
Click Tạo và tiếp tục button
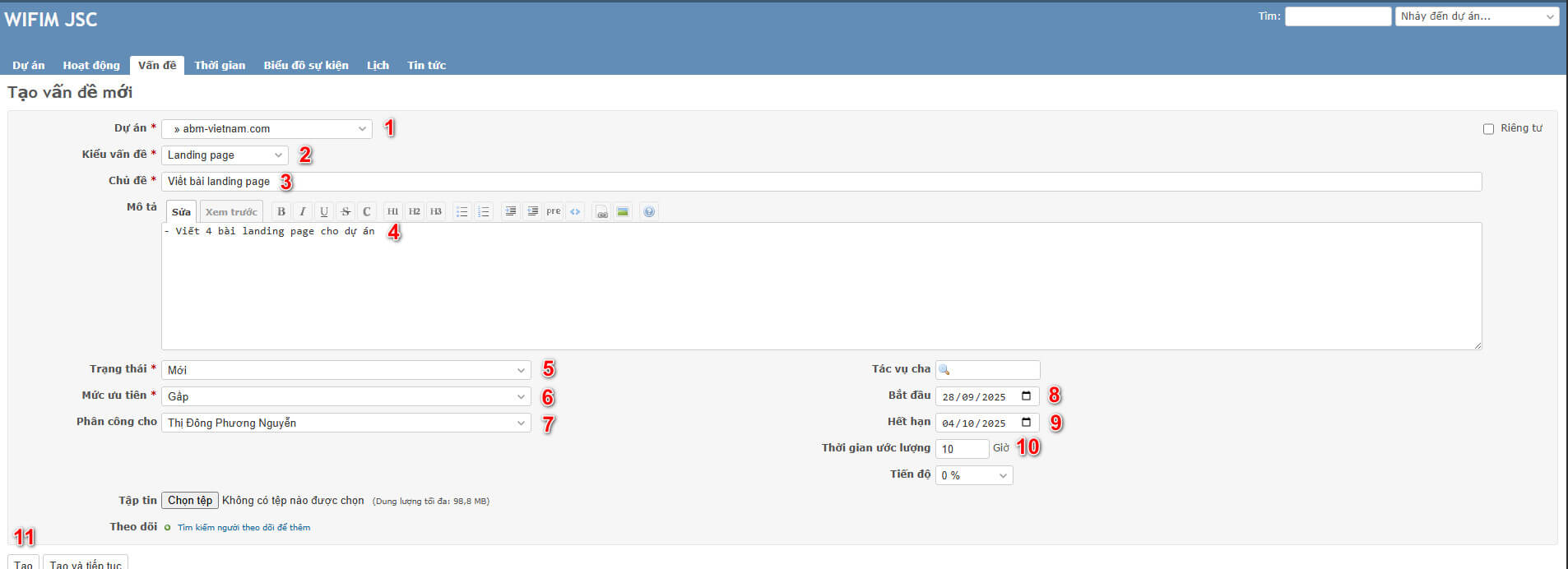pos(86,563)
